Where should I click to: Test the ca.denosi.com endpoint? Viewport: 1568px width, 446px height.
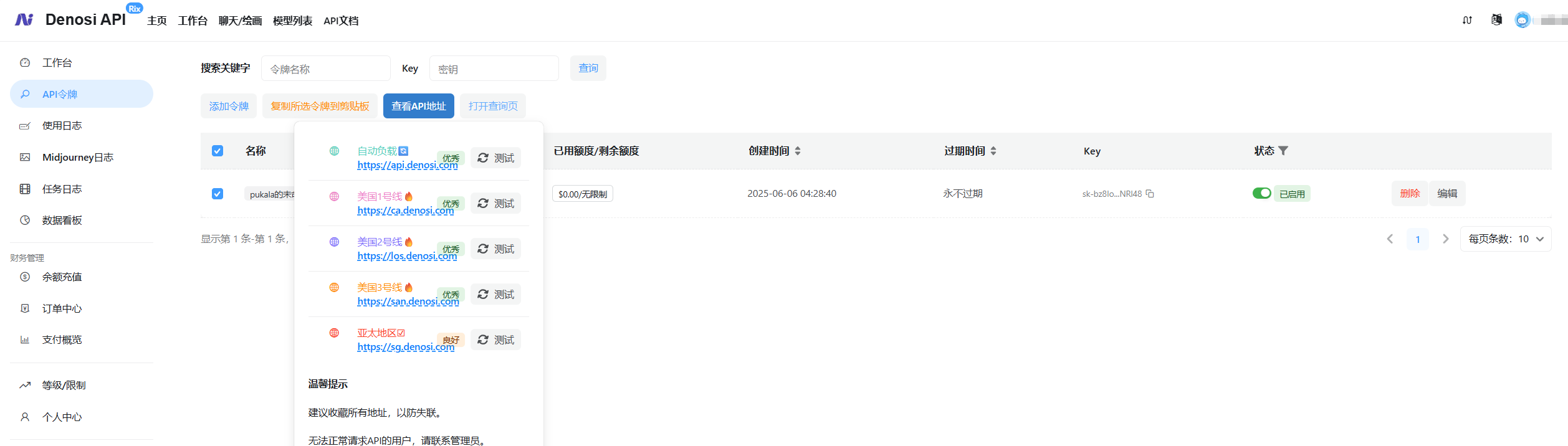(x=496, y=203)
